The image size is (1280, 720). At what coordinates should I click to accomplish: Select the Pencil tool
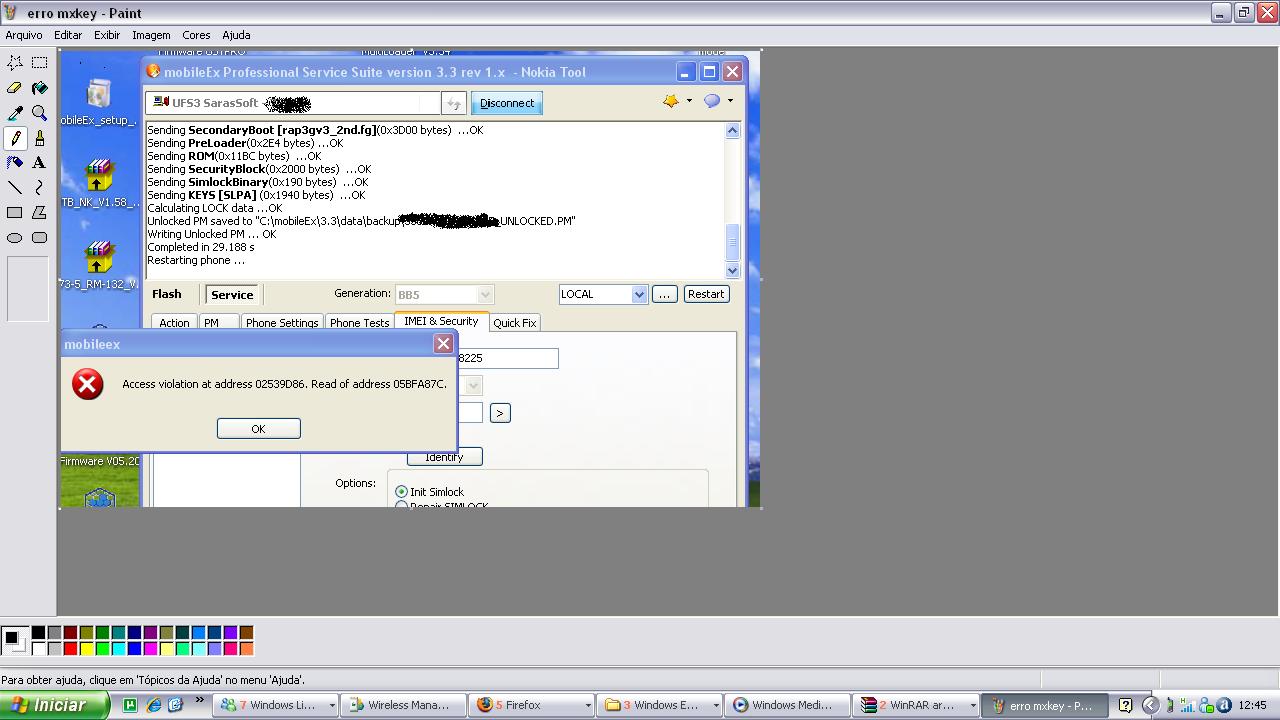point(15,138)
